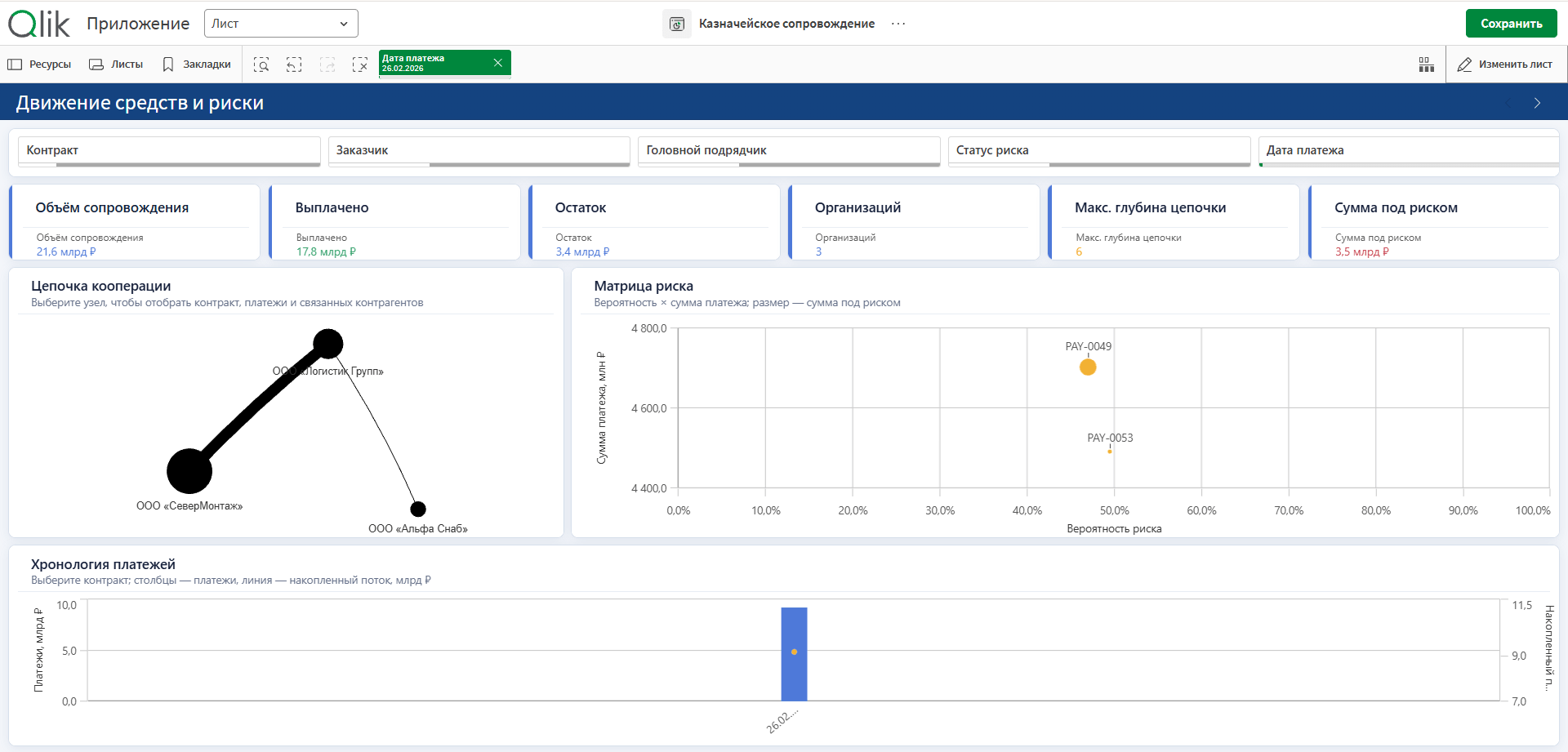Open the three-dots menu near app title

[x=898, y=24]
